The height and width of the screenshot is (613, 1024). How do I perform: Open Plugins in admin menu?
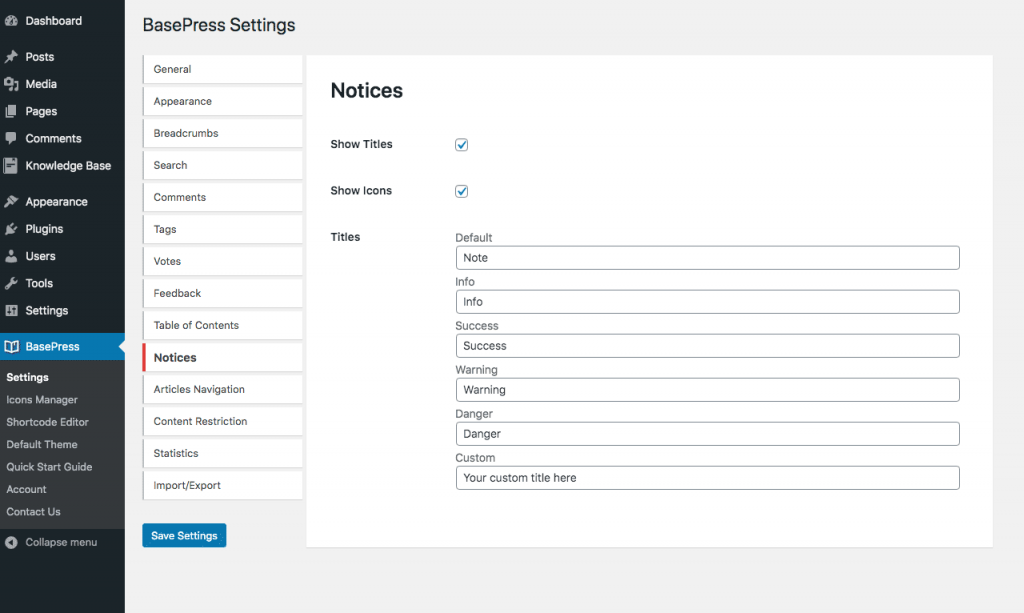point(44,229)
